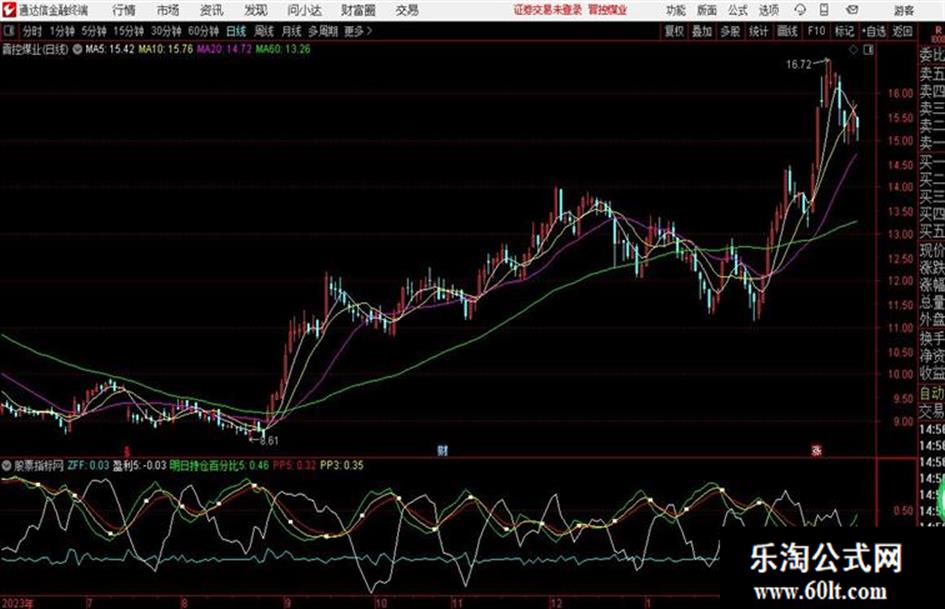Viewport: 945px width, 609px height.
Task: Open the 资讯 menu
Action: [212, 10]
